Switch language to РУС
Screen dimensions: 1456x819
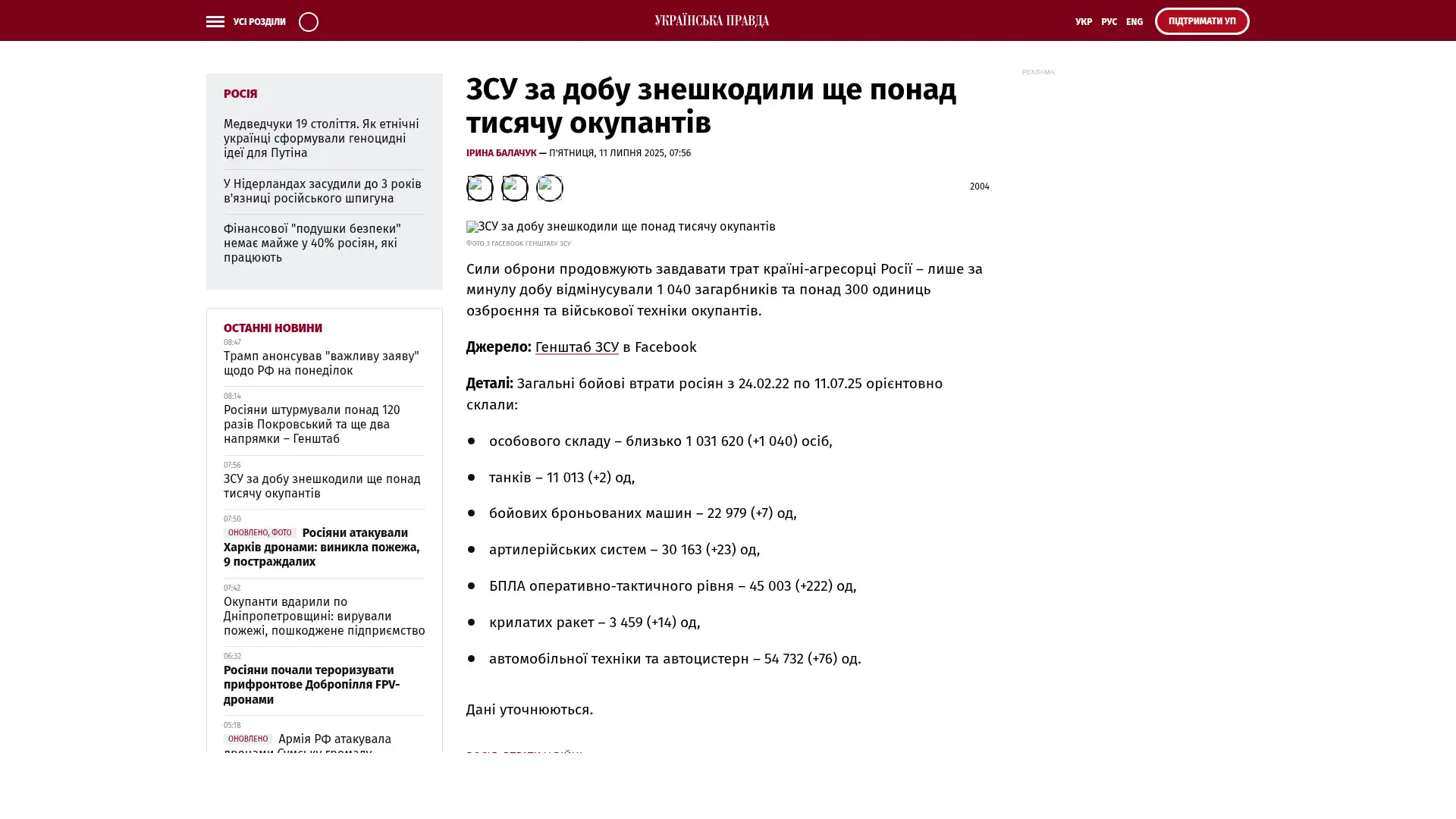pyautogui.click(x=1109, y=22)
